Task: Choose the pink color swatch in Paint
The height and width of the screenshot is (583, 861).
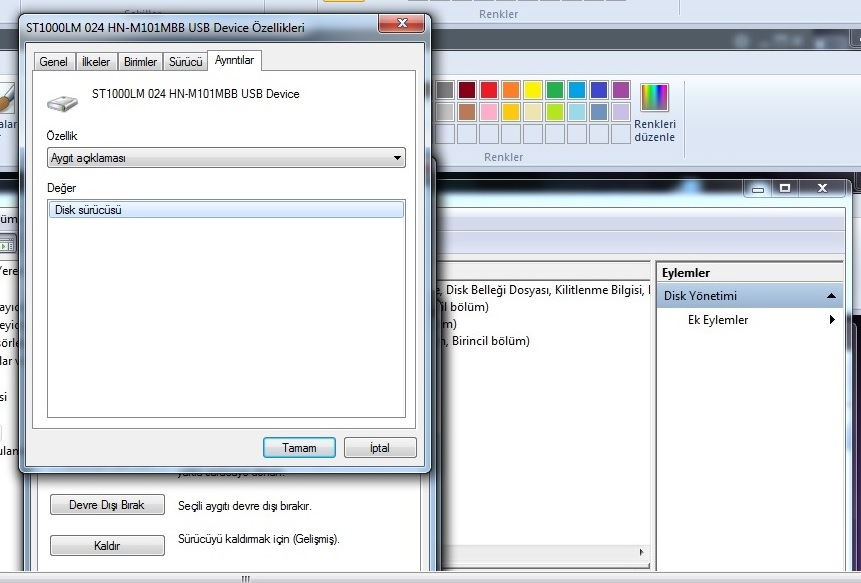Action: (489, 112)
